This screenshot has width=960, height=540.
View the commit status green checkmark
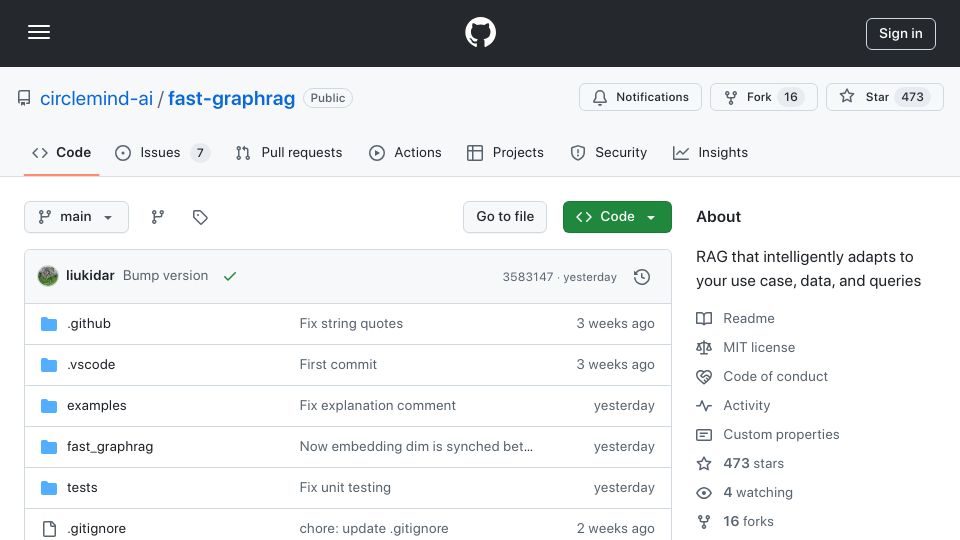pos(230,276)
